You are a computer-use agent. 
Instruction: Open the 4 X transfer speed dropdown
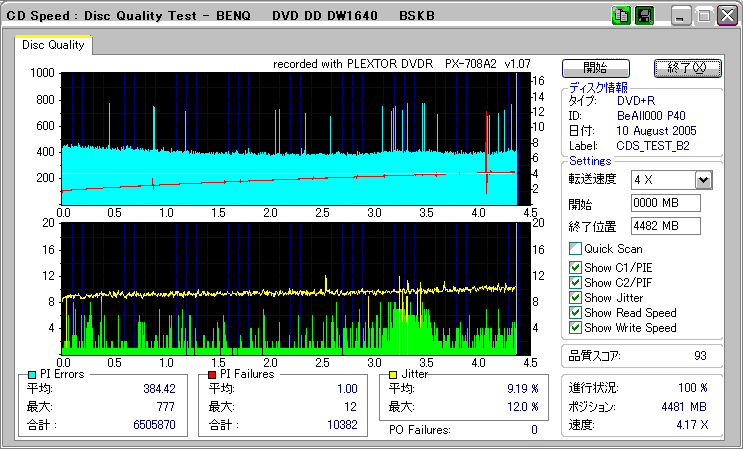(703, 180)
